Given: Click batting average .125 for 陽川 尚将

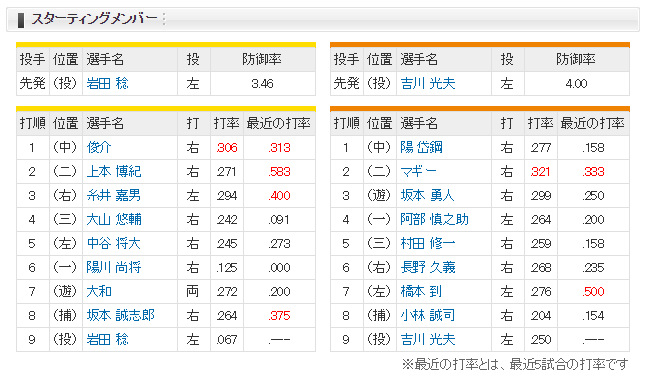Looking at the screenshot, I should [x=227, y=267].
